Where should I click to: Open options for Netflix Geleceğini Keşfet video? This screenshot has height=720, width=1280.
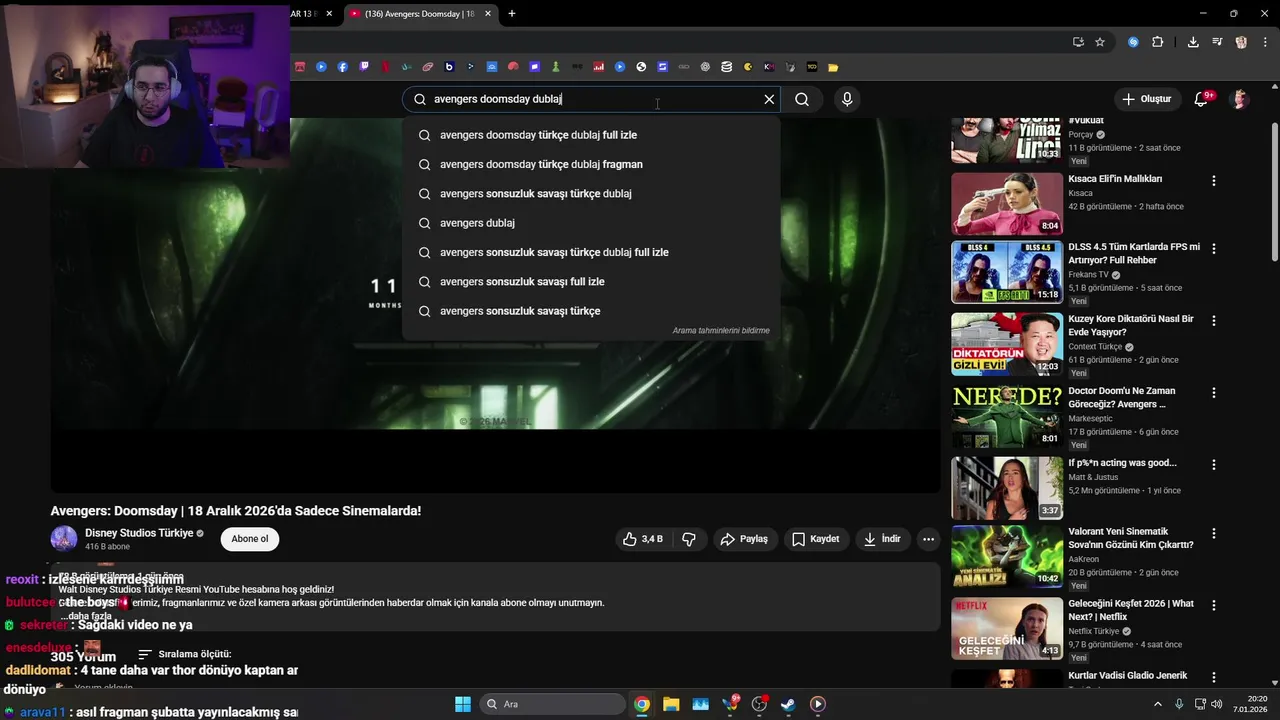pyautogui.click(x=1214, y=606)
